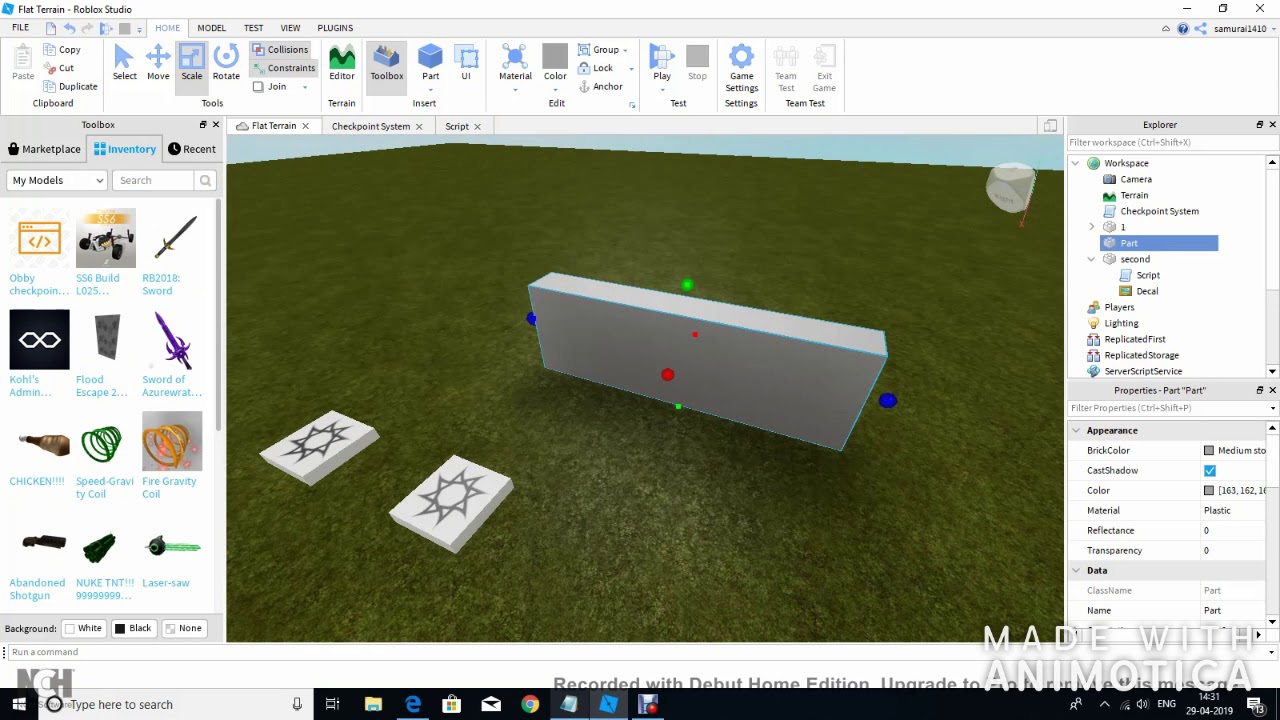The height and width of the screenshot is (720, 1280).
Task: Show the Recent toolbox tab
Action: pyautogui.click(x=192, y=149)
